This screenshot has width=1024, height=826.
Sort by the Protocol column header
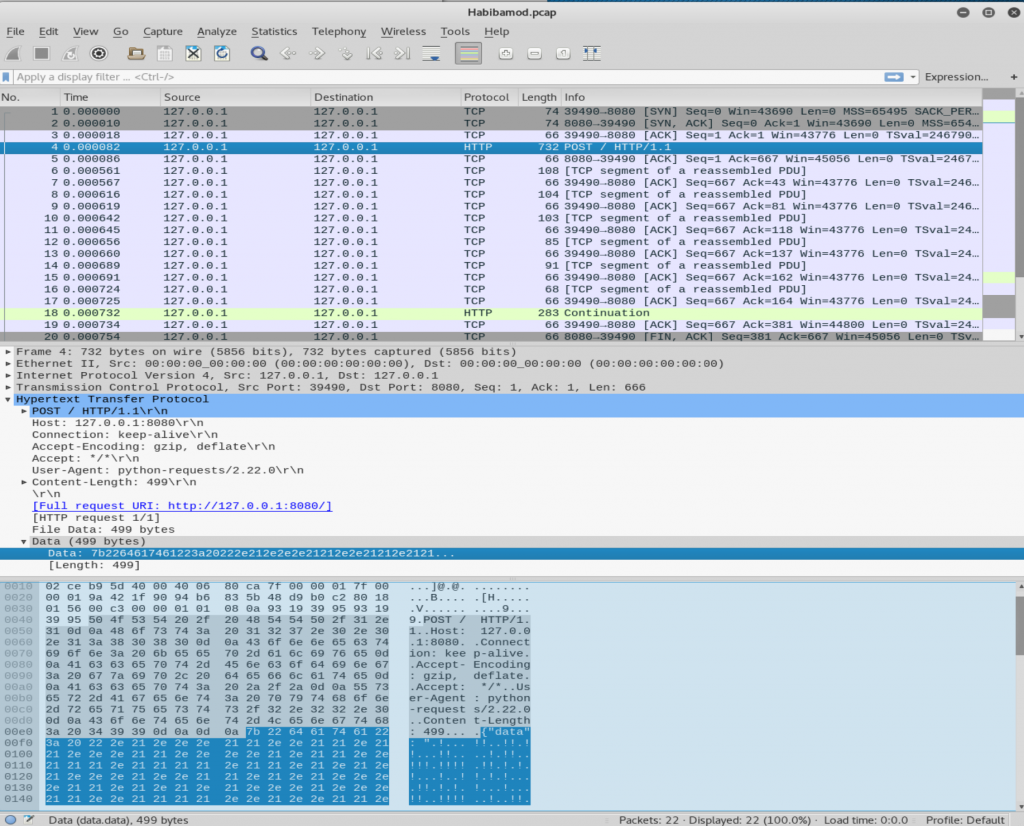click(490, 97)
